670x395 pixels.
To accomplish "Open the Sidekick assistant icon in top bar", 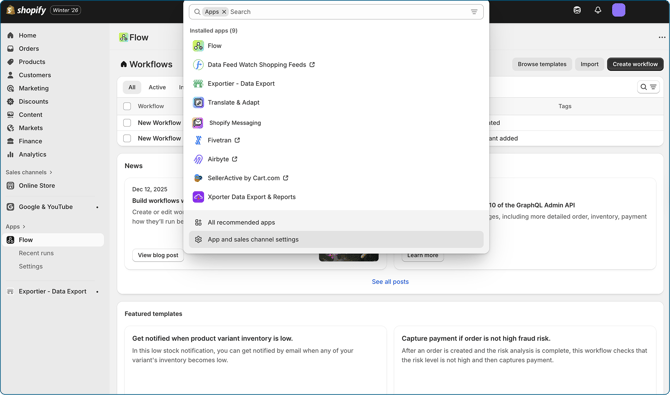I will pos(577,10).
